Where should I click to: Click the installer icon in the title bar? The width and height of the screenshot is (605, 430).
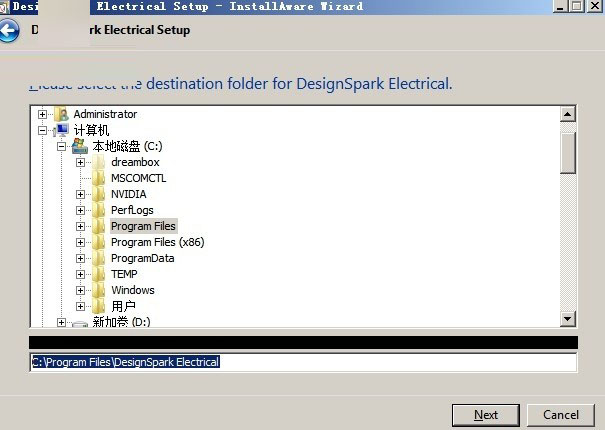[x=4, y=7]
